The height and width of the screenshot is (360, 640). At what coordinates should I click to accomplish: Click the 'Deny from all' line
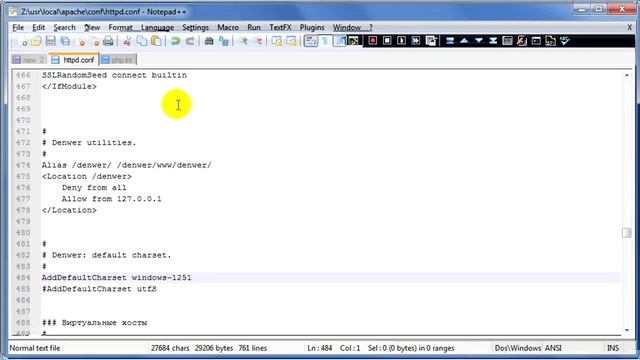94,188
